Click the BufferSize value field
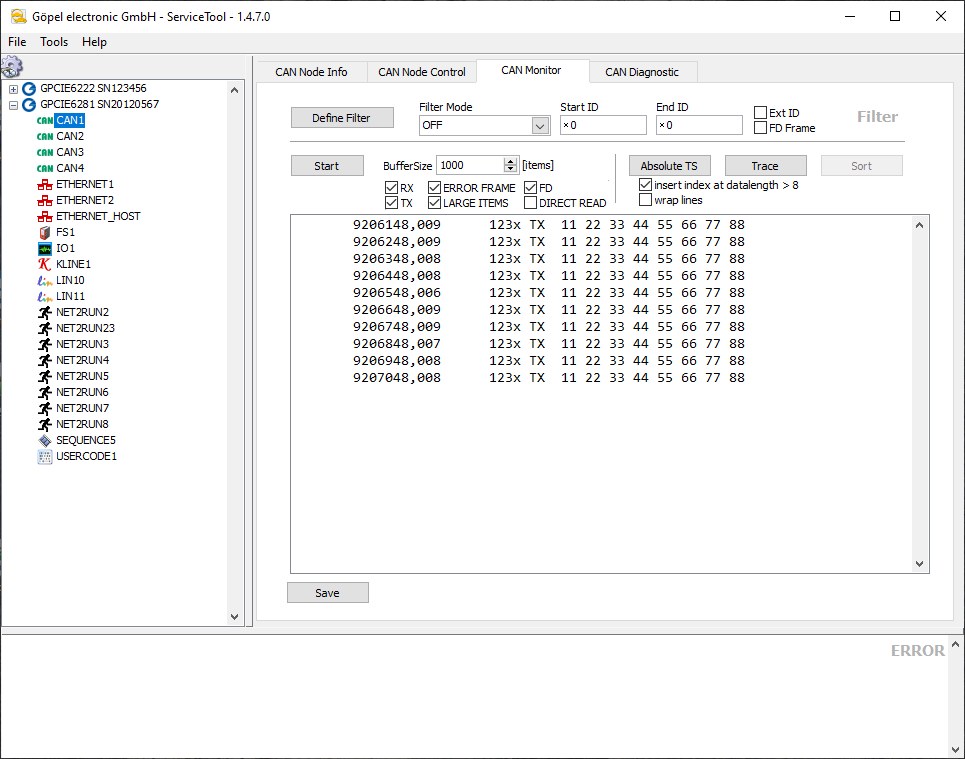 [471, 165]
